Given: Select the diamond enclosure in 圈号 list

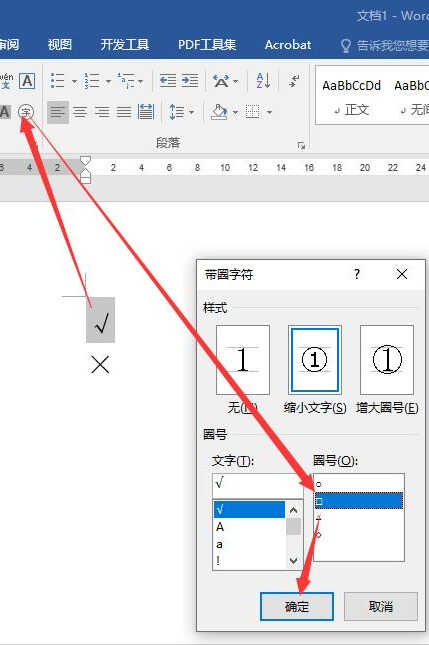Looking at the screenshot, I should tap(359, 535).
